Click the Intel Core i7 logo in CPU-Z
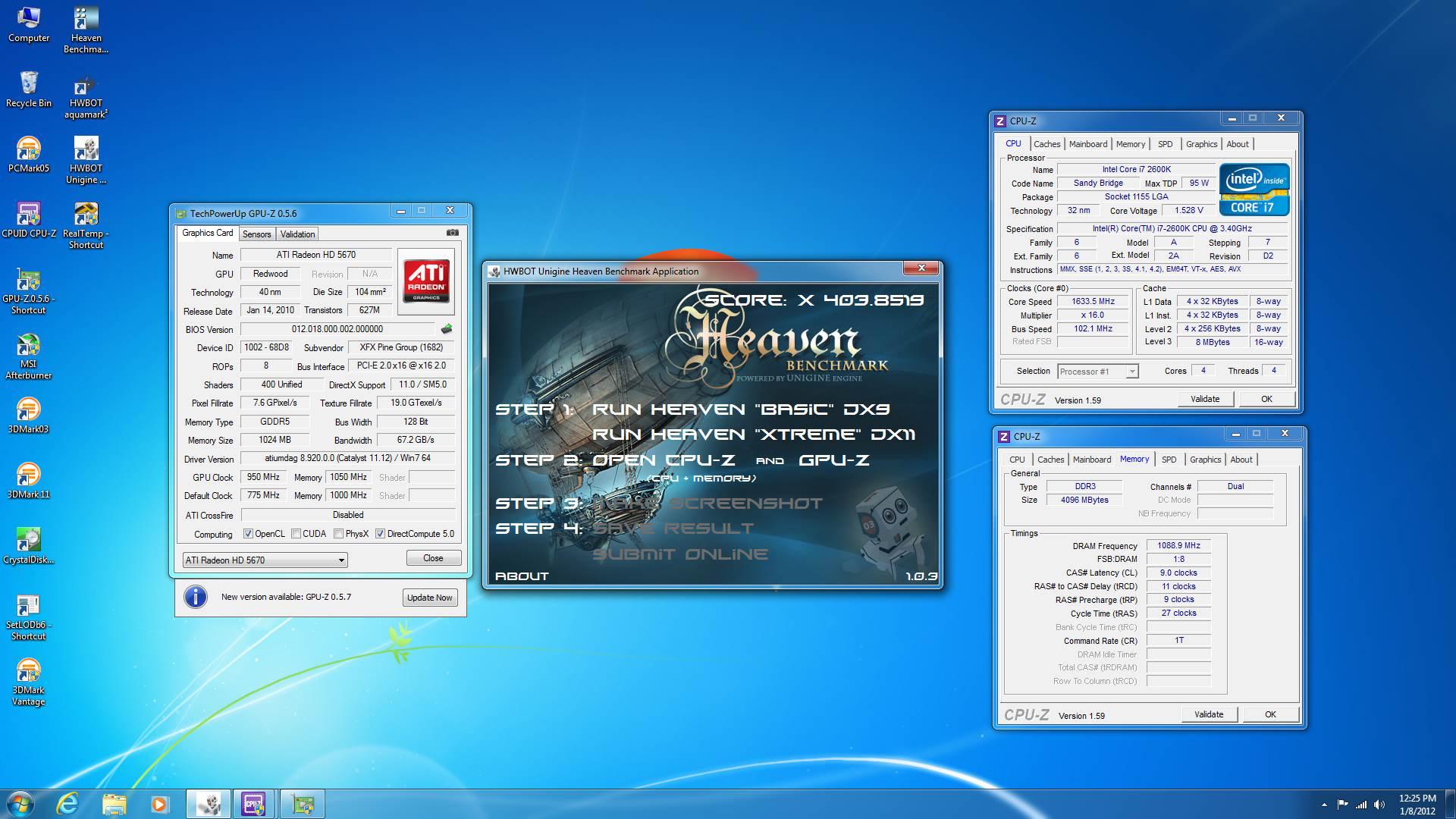Screen dimensions: 1456x819 click(1254, 189)
